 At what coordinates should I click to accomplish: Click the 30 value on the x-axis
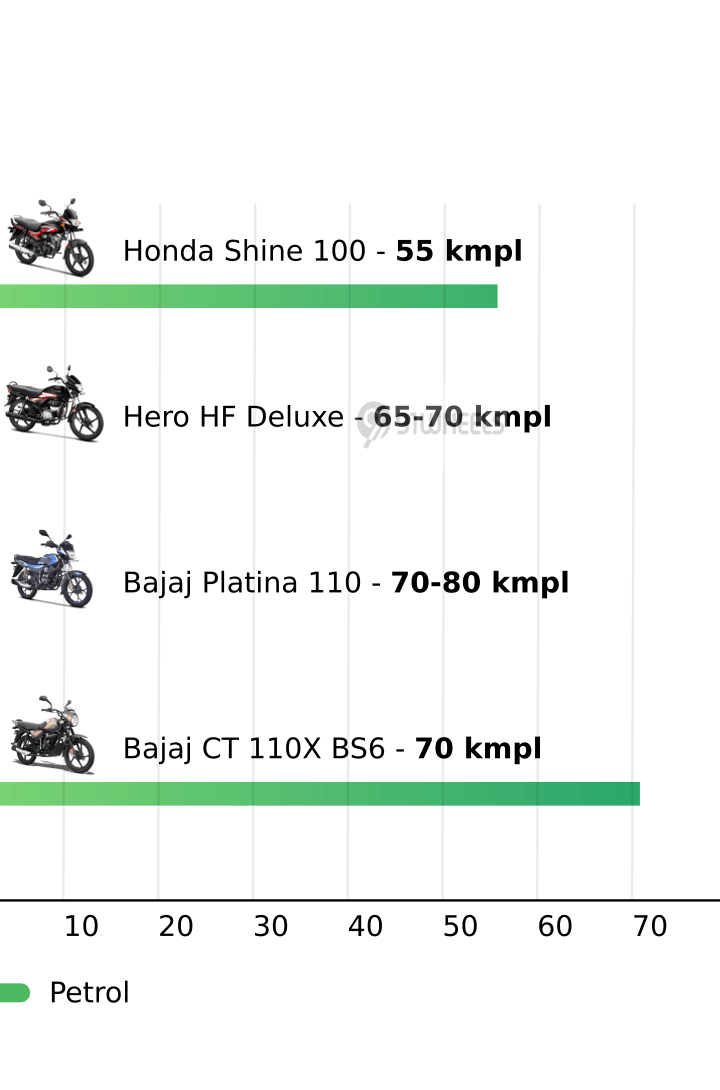pos(271,927)
